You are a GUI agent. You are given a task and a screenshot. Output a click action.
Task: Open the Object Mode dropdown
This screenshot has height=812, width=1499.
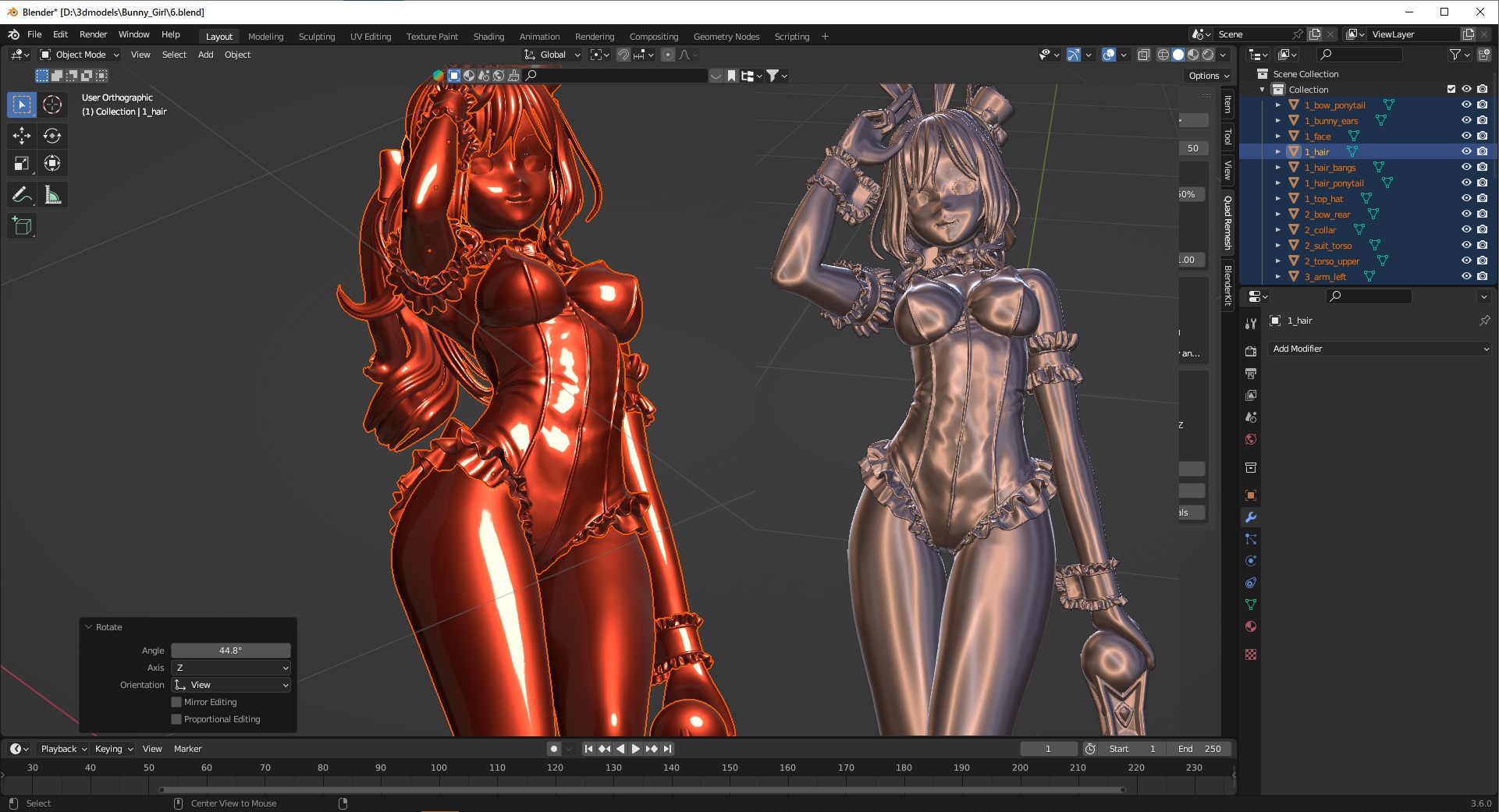[80, 55]
